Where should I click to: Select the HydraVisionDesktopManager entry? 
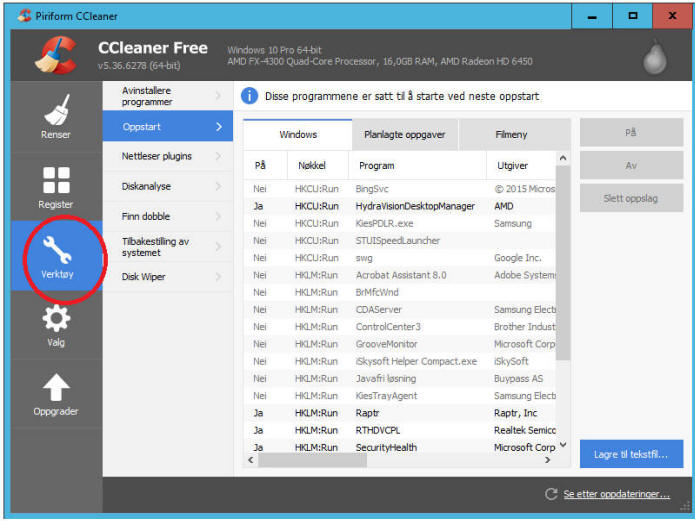[400, 206]
